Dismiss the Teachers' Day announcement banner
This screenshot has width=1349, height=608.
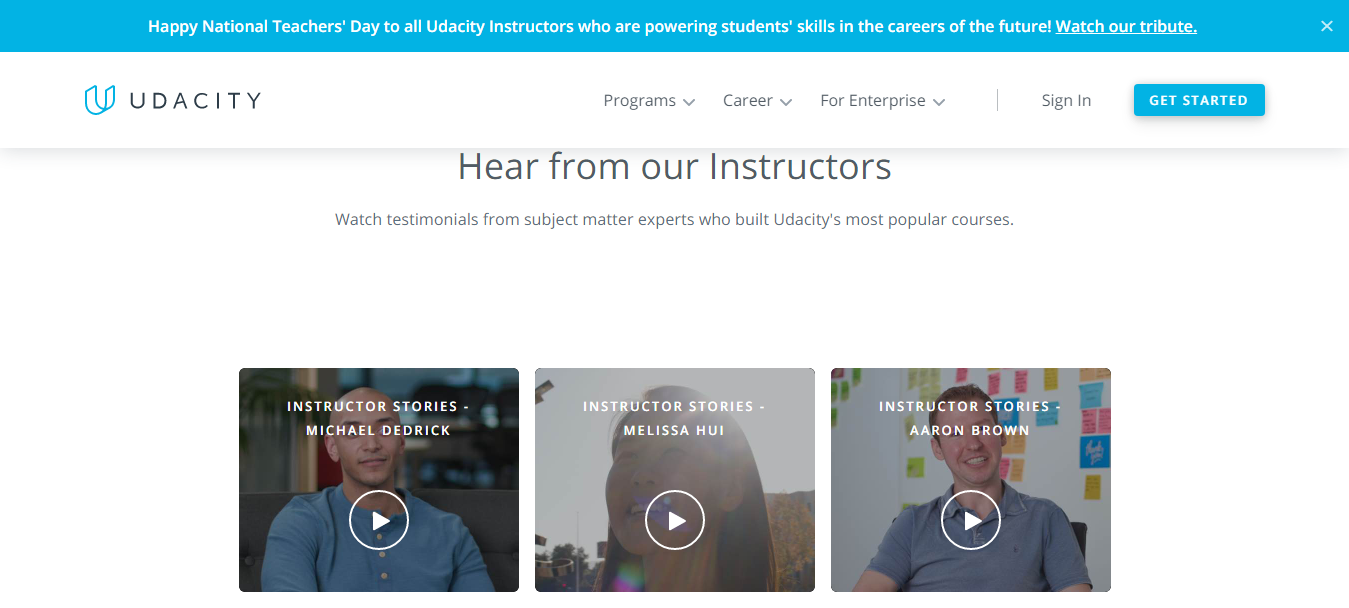click(x=1326, y=26)
